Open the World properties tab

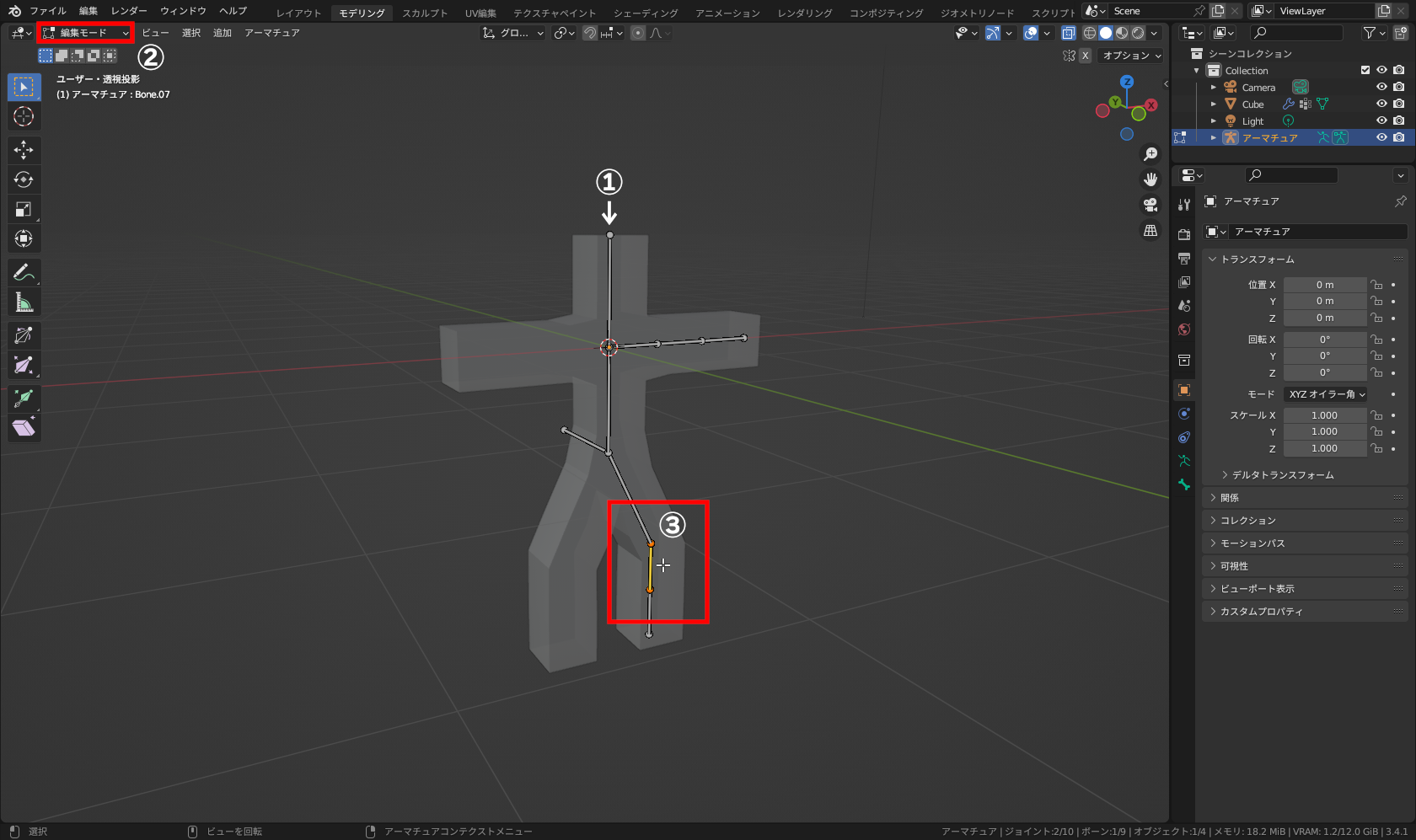1184,329
